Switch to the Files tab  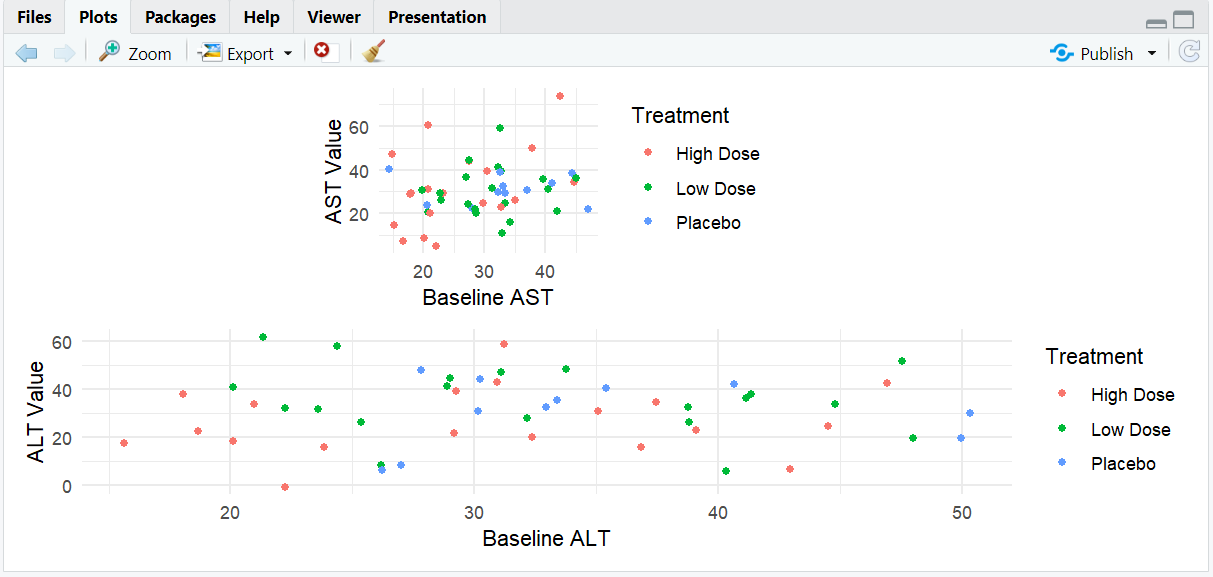coord(34,17)
